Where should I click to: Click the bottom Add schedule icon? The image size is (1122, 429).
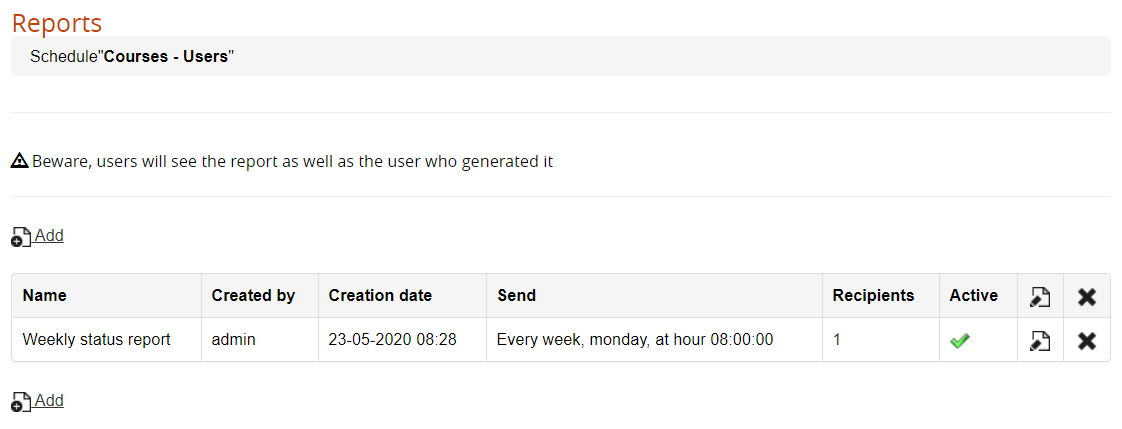click(20, 402)
